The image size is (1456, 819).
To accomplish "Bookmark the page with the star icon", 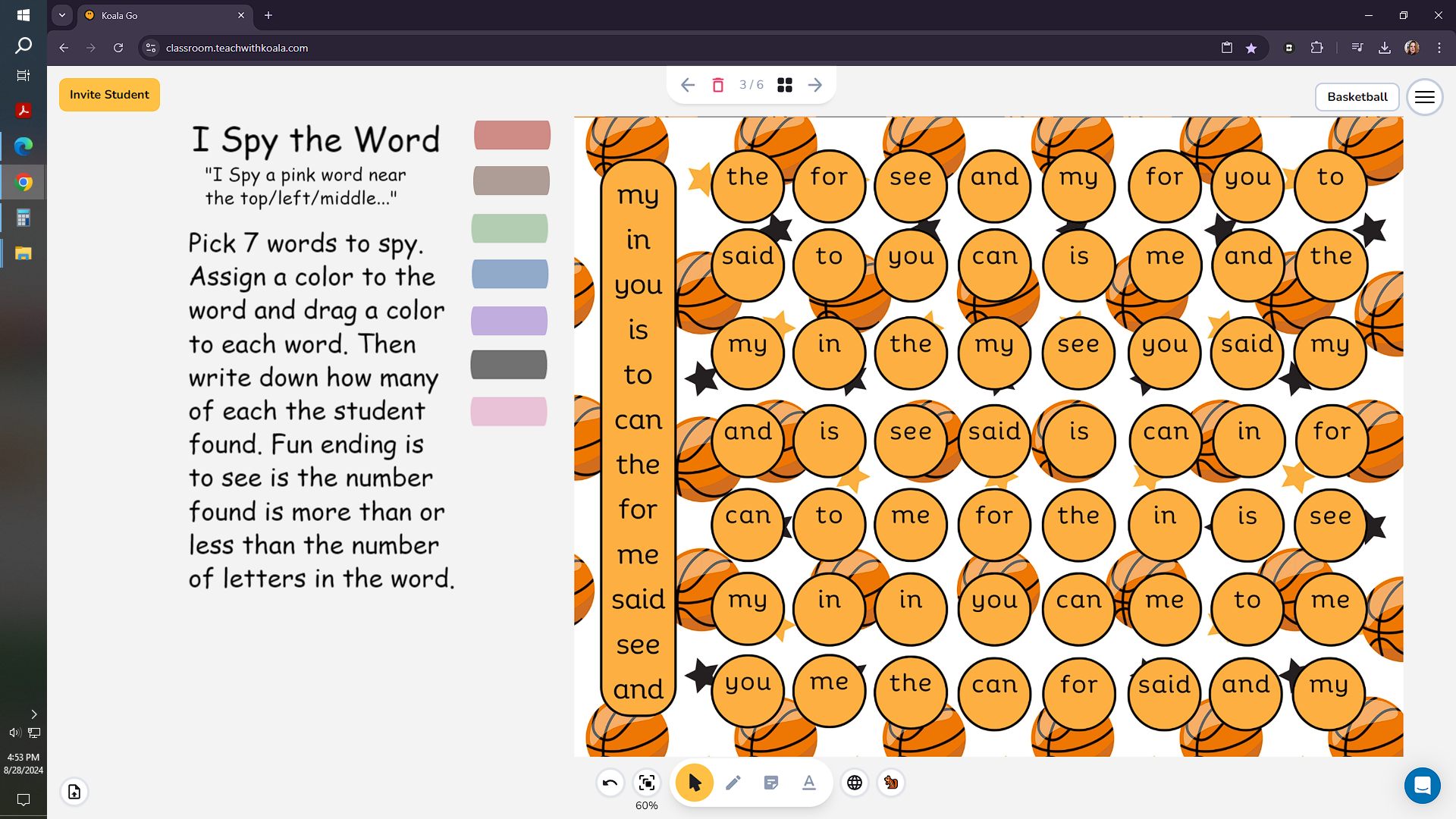I will pyautogui.click(x=1252, y=48).
